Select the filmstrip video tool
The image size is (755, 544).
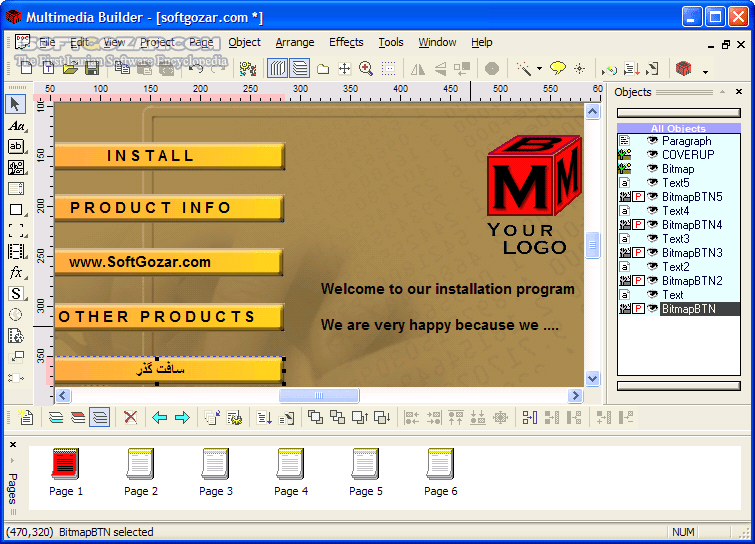pos(16,251)
